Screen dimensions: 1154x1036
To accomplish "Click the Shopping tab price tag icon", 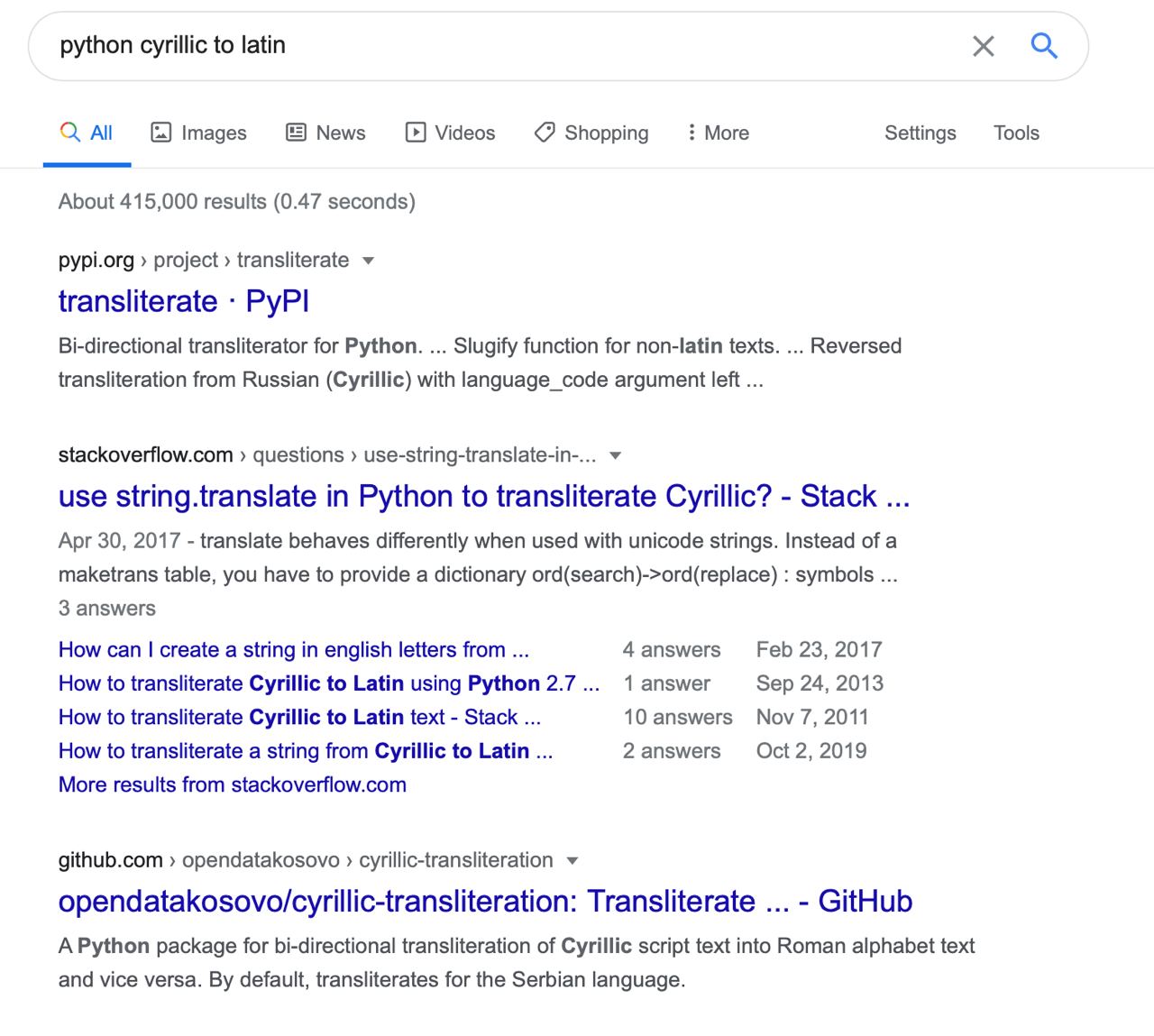I will [x=545, y=133].
